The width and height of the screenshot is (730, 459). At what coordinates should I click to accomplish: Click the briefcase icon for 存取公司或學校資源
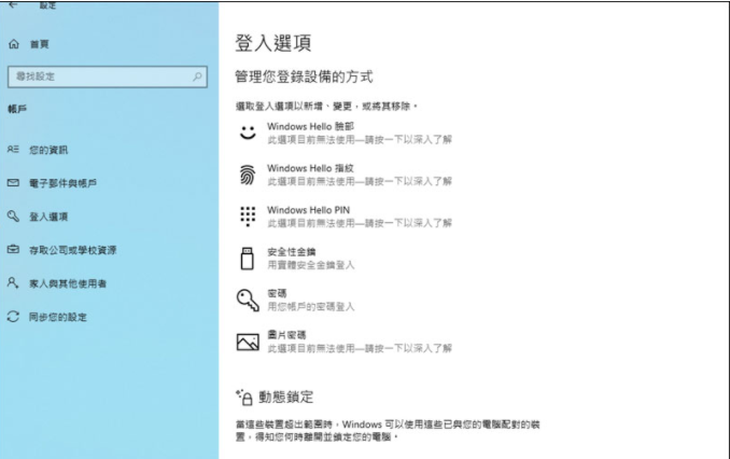pos(13,250)
